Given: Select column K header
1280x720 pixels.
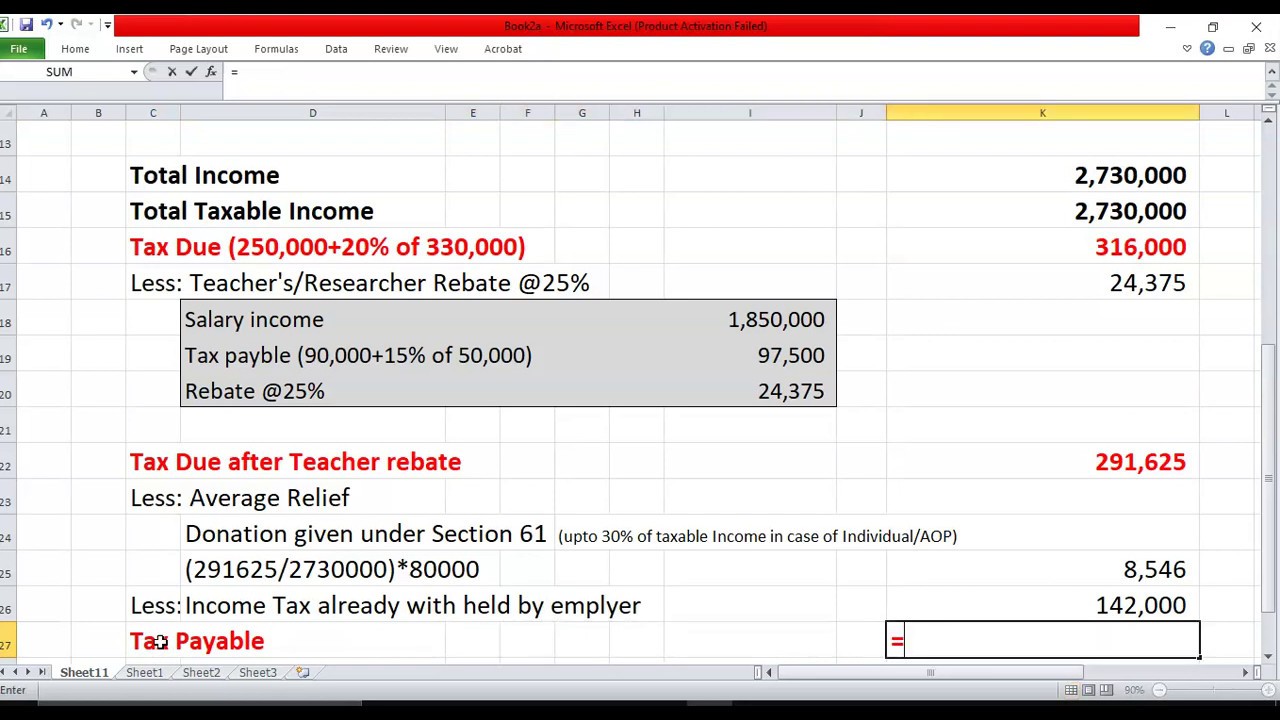Looking at the screenshot, I should coord(1042,113).
